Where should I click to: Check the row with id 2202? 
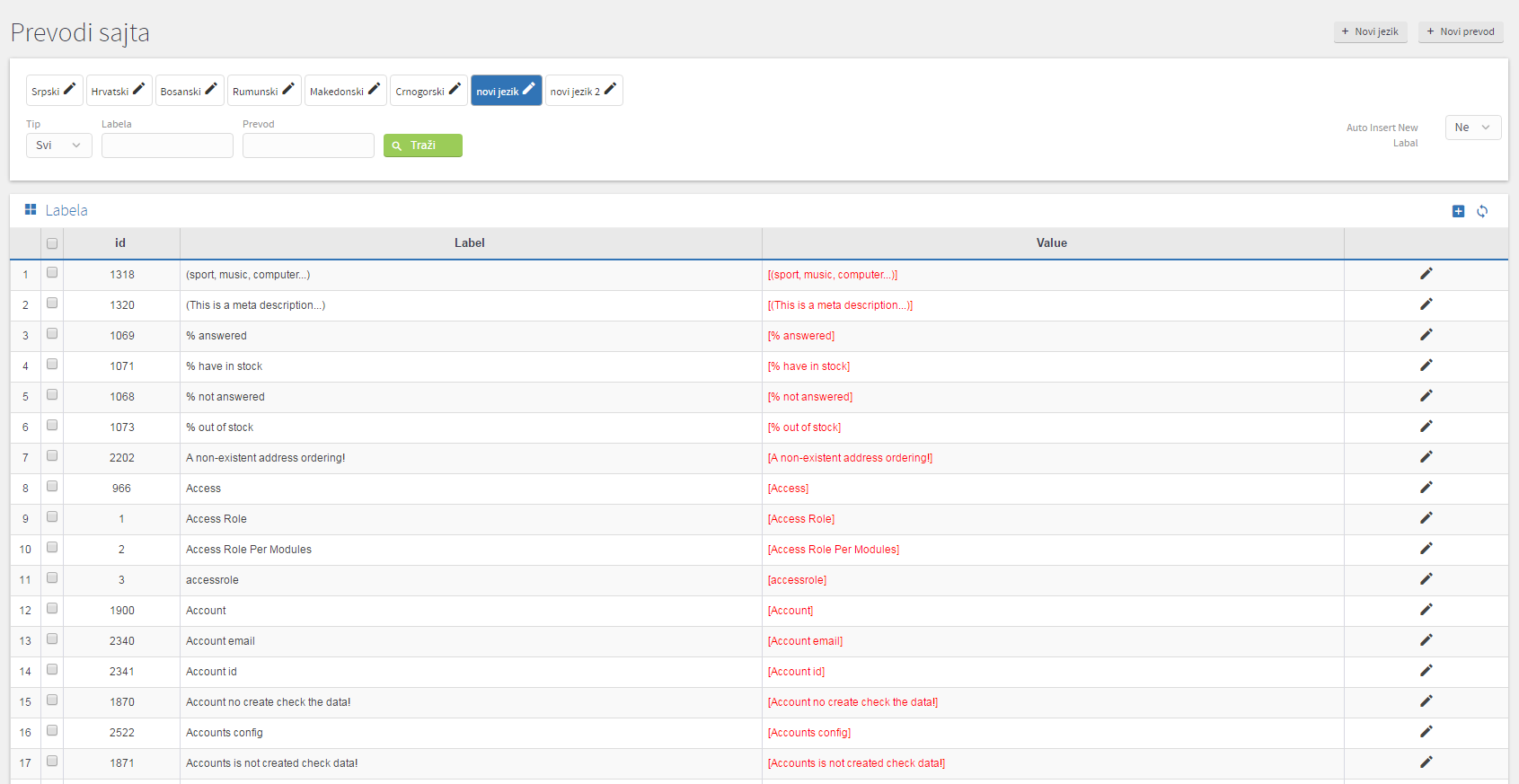click(52, 456)
